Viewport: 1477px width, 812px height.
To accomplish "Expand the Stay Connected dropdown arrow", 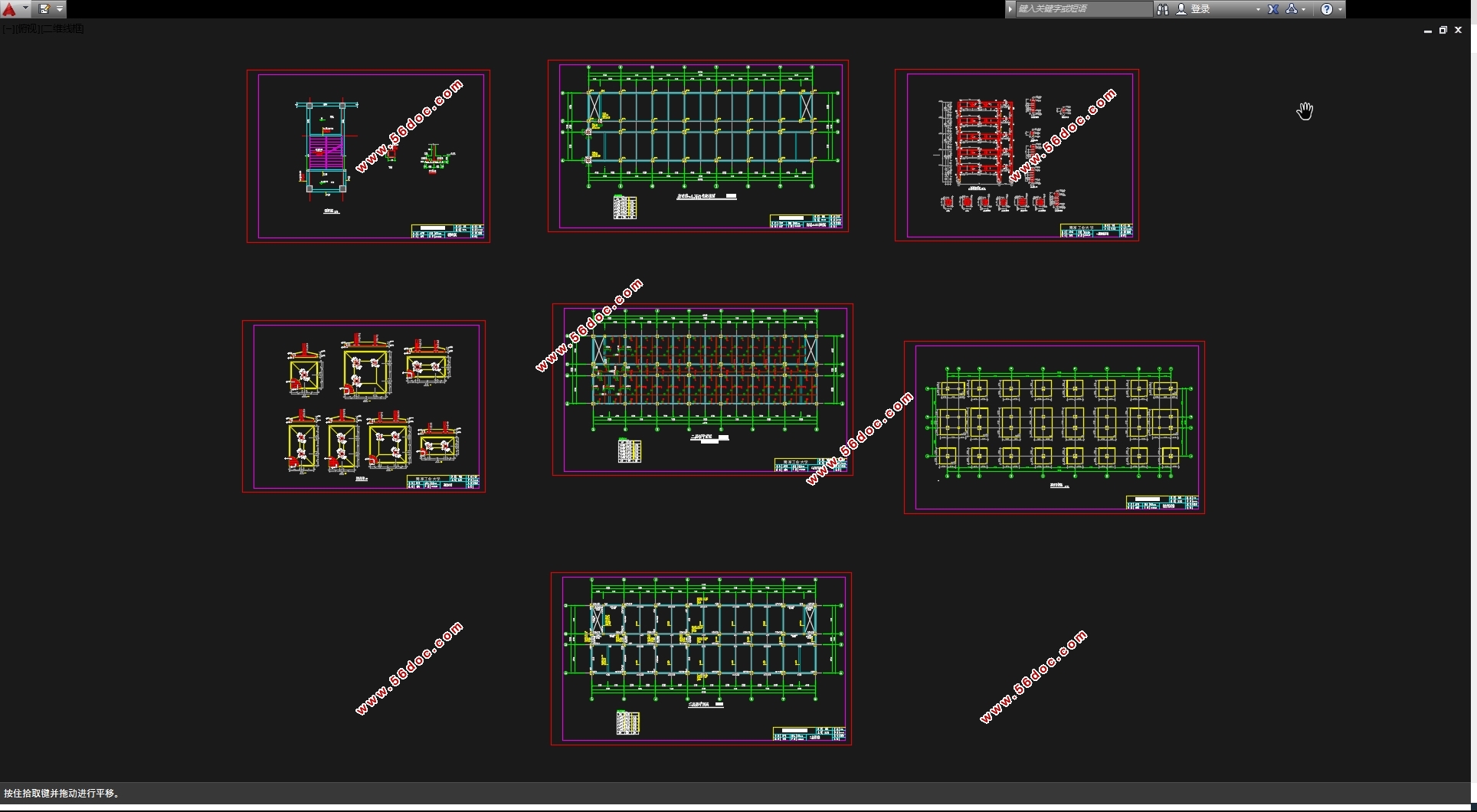I will pyautogui.click(x=1304, y=9).
